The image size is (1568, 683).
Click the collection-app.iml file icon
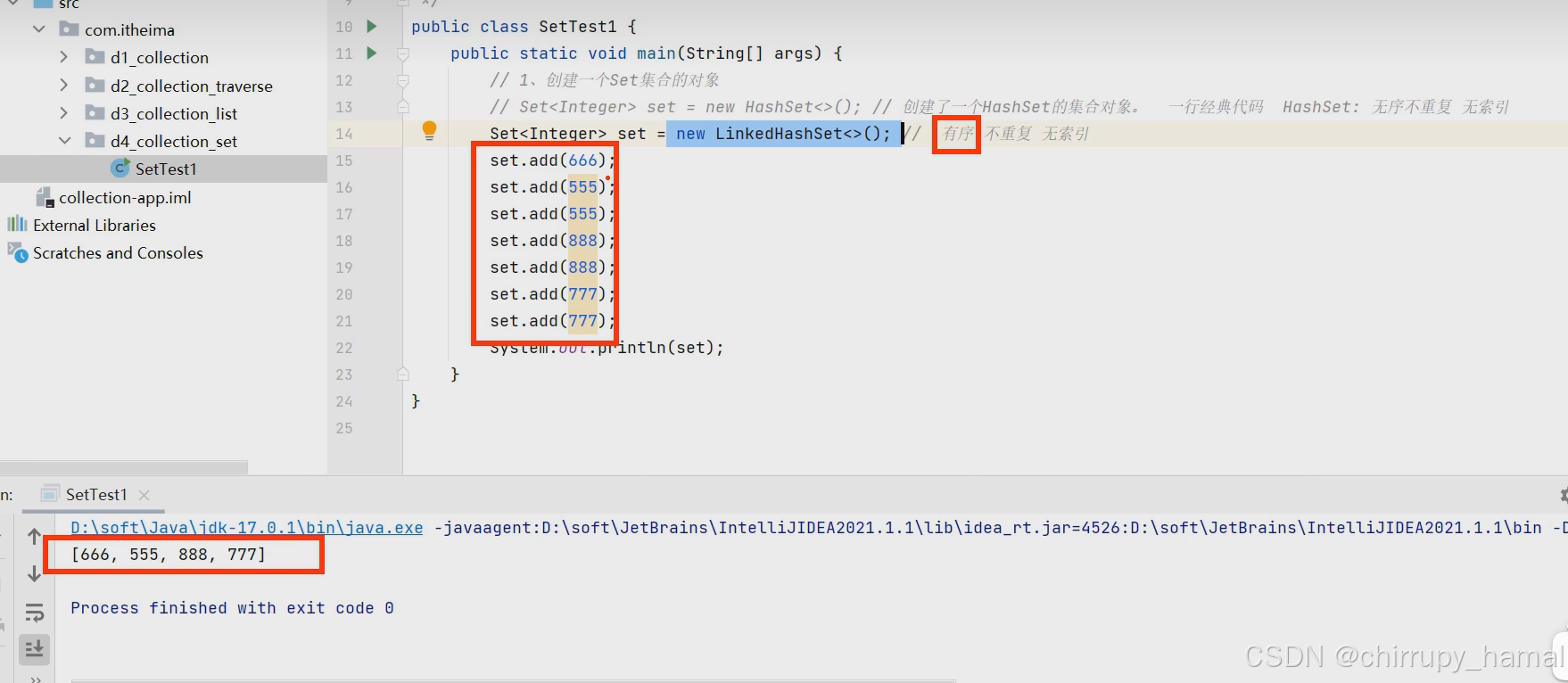[x=45, y=197]
